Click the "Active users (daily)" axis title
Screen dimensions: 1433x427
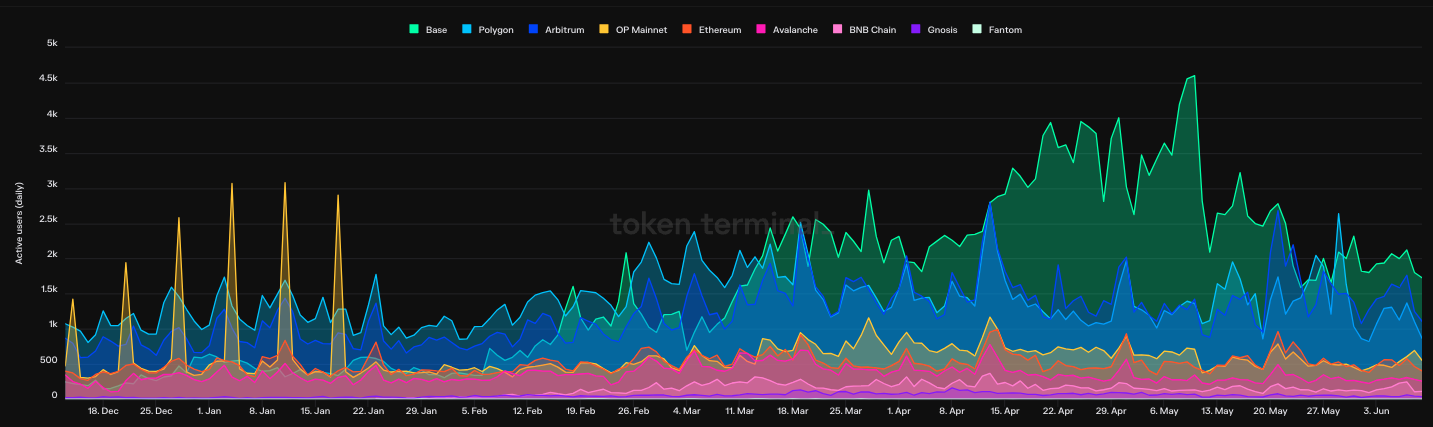[x=19, y=221]
